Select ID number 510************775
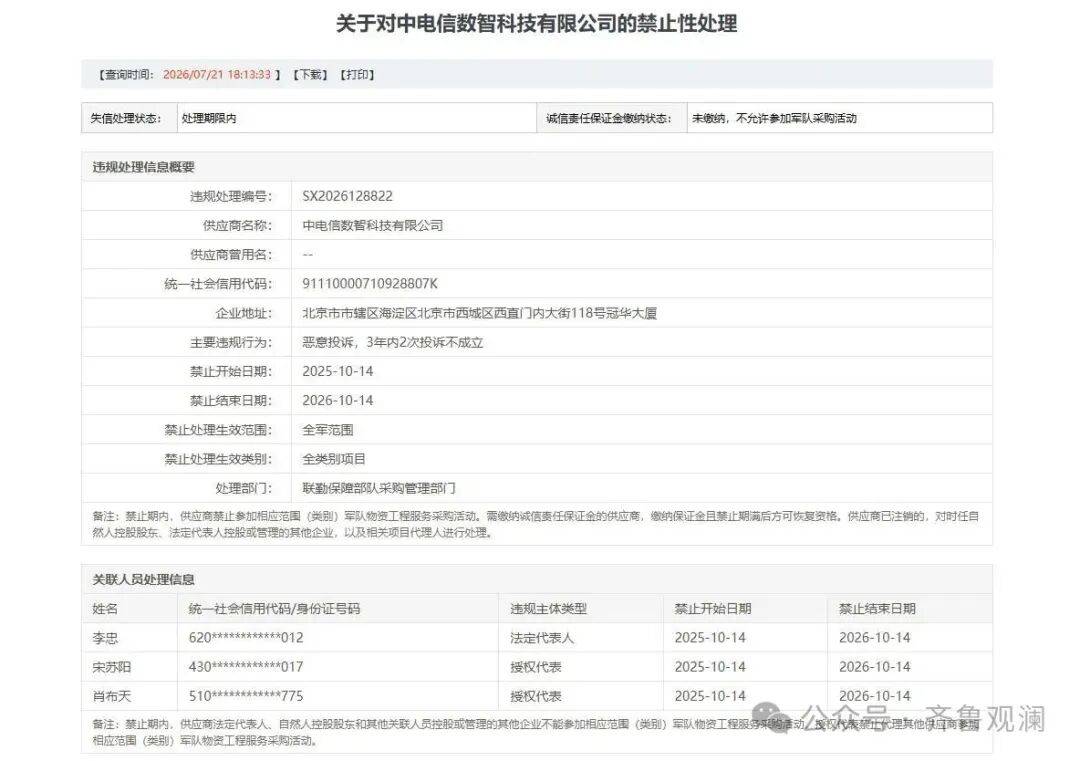The image size is (1080, 761). coord(246,696)
